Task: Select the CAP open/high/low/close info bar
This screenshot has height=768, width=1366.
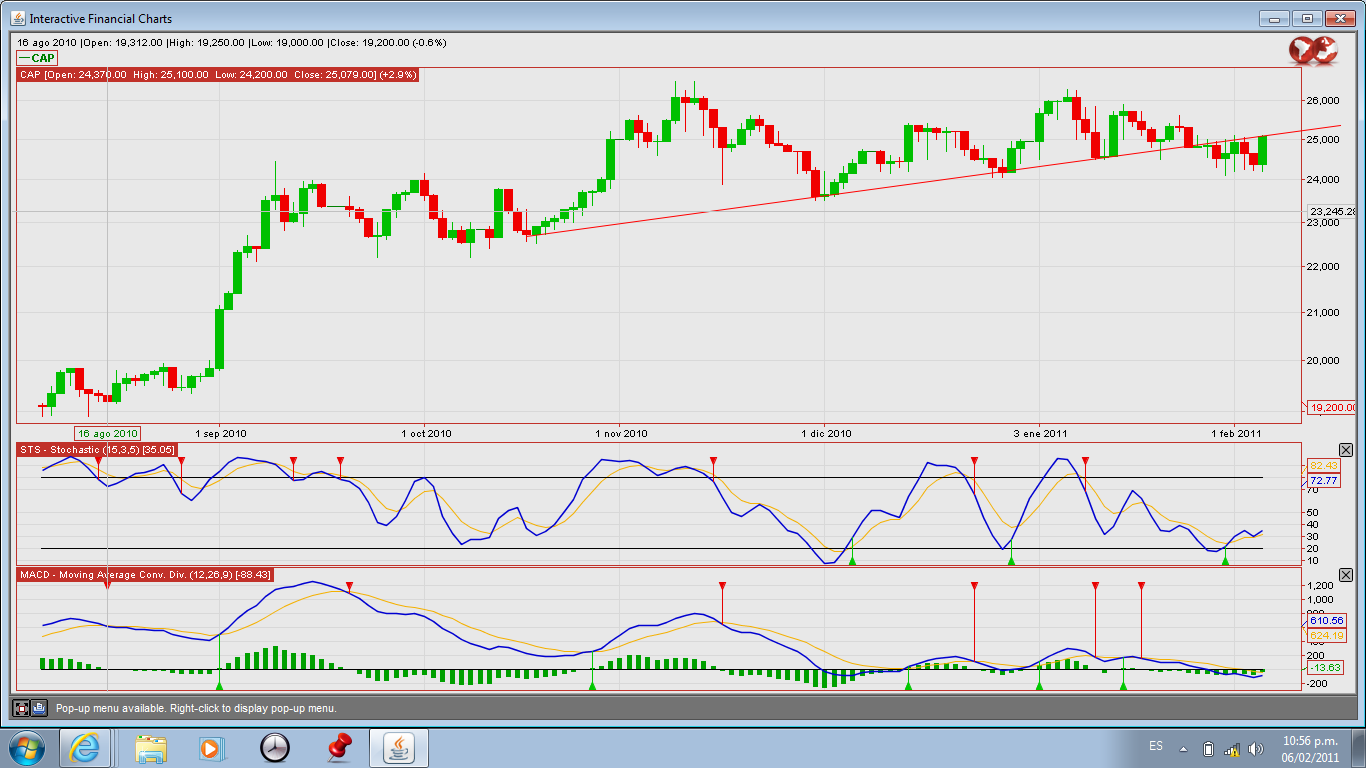Action: [217, 75]
